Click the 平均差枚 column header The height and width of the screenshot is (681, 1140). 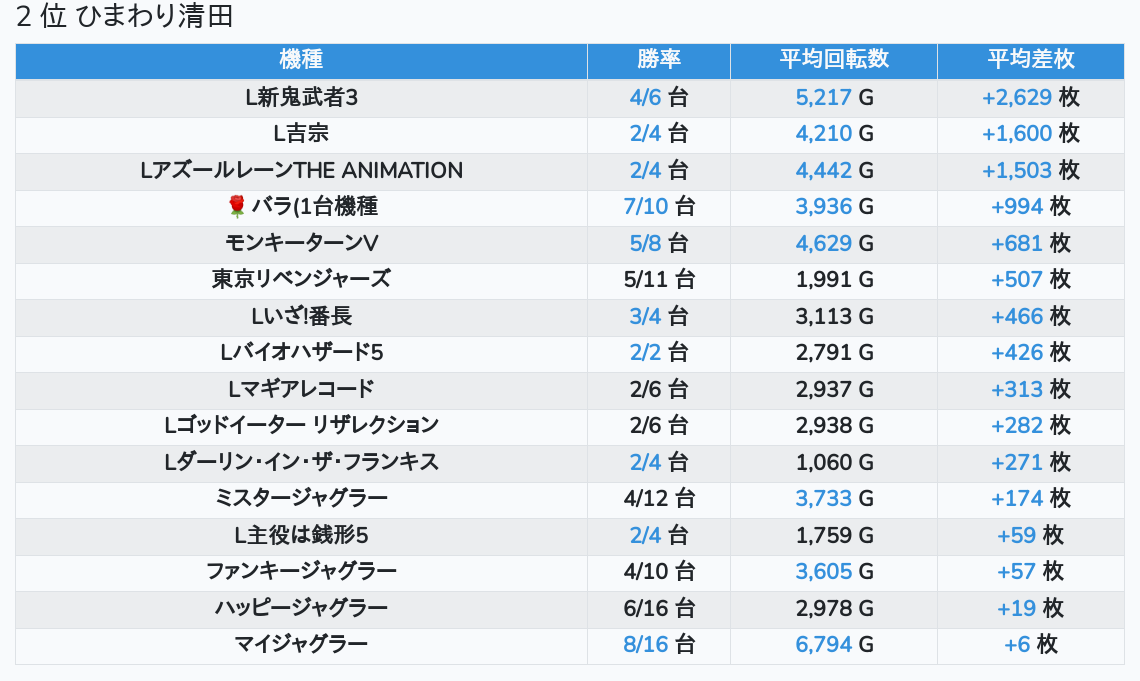pos(1030,60)
